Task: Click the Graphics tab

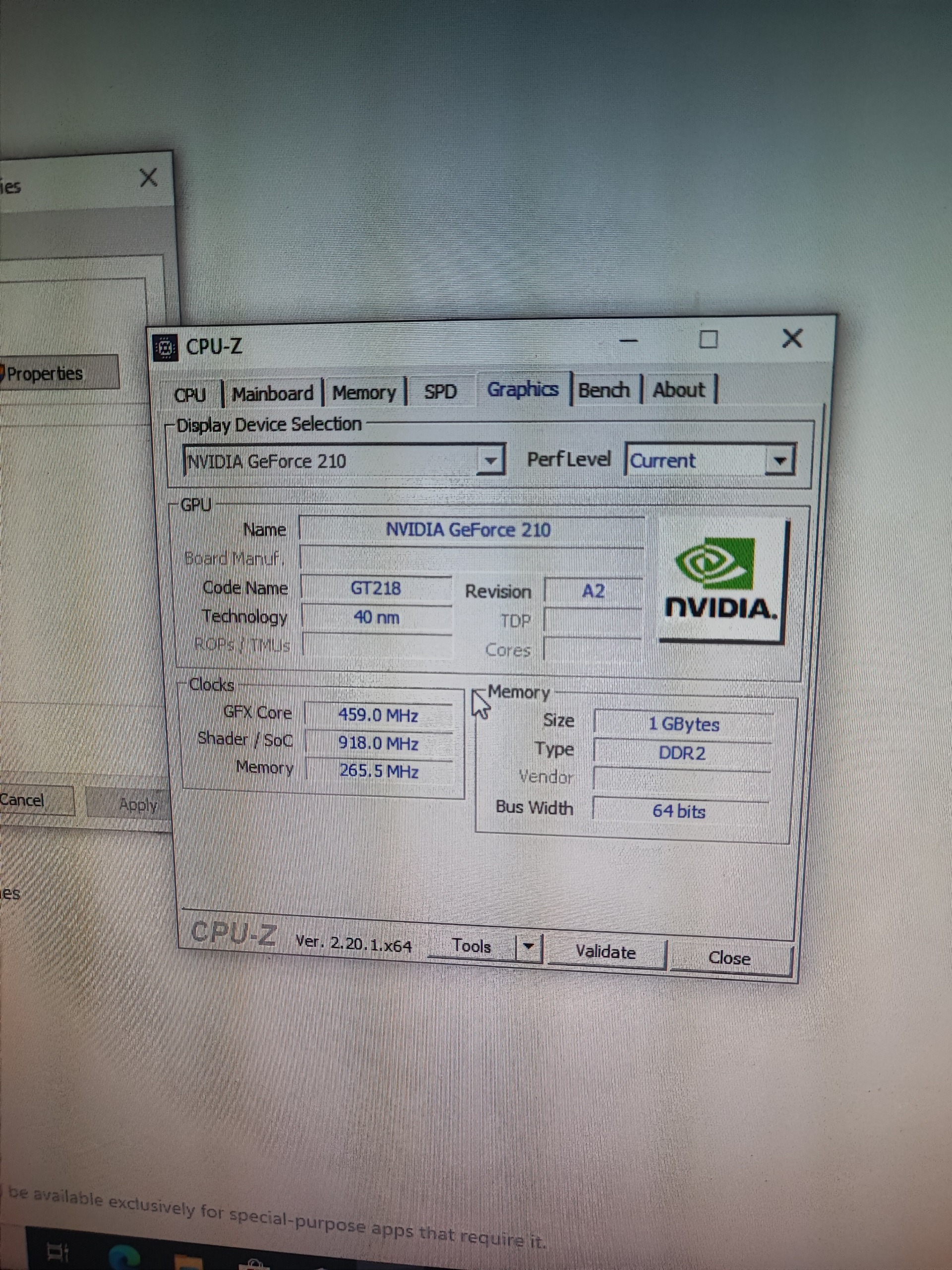Action: point(522,389)
